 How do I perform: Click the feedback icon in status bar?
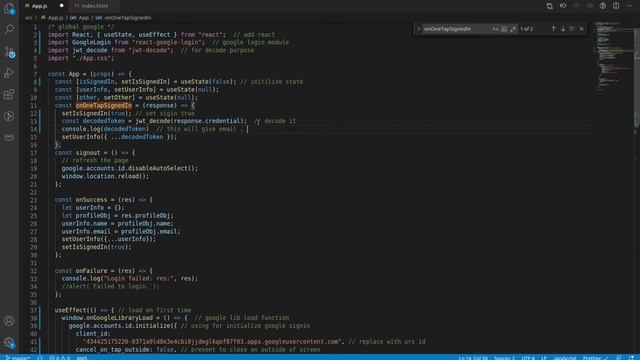(619, 358)
